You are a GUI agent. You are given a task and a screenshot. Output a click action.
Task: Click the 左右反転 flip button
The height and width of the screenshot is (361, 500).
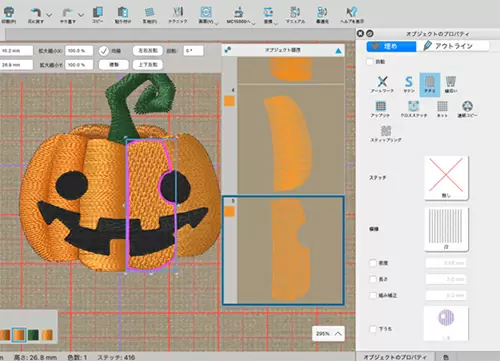[148, 51]
